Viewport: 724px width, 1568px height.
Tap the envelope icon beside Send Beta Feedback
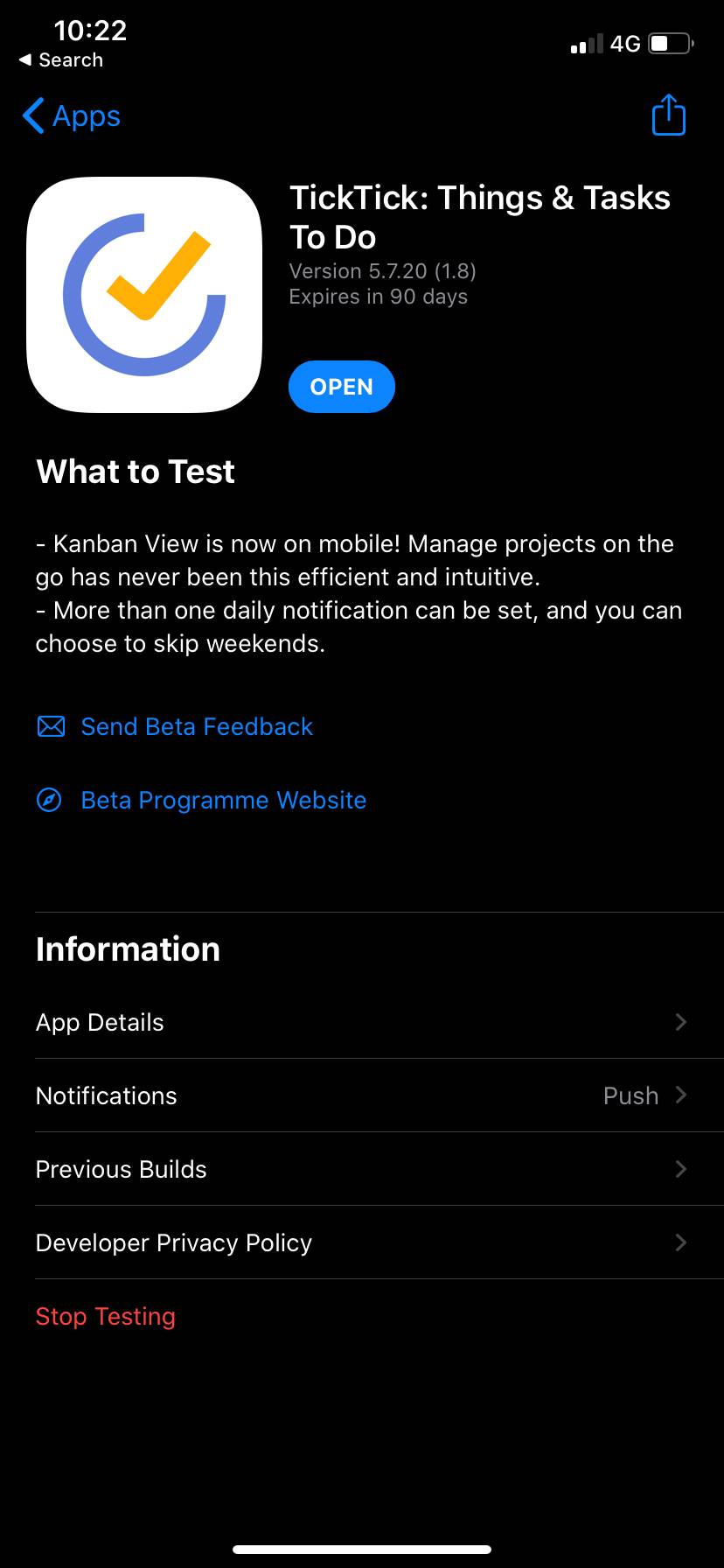51,726
